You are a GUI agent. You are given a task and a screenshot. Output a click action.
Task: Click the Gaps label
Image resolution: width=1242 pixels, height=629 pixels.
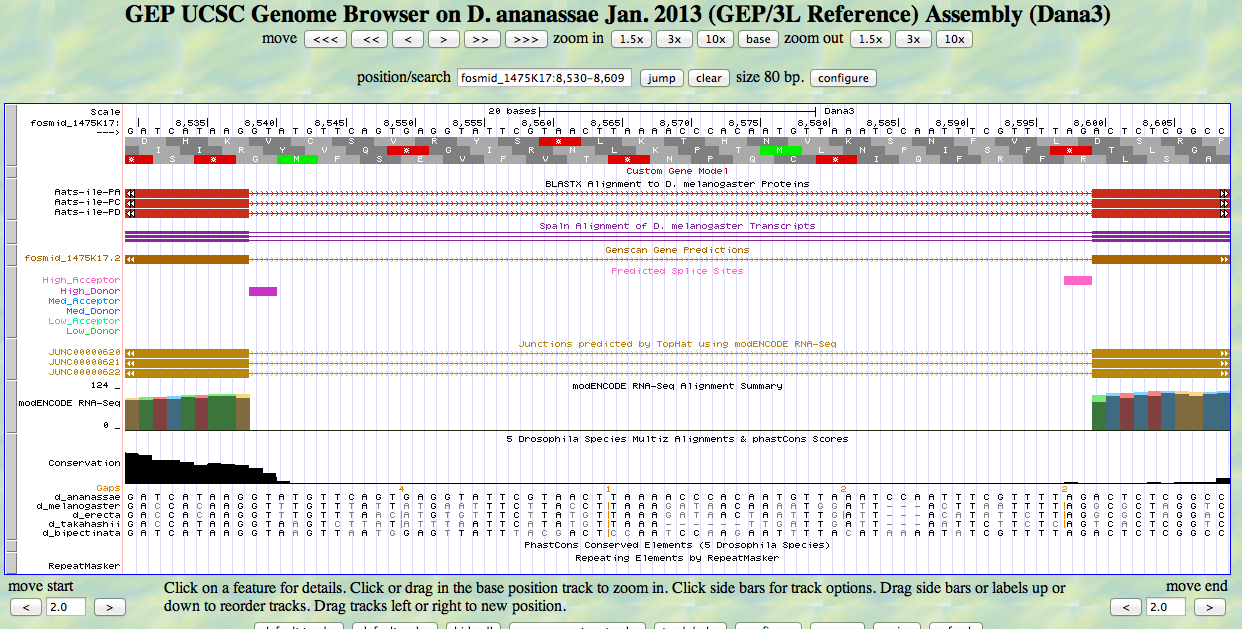coord(108,487)
